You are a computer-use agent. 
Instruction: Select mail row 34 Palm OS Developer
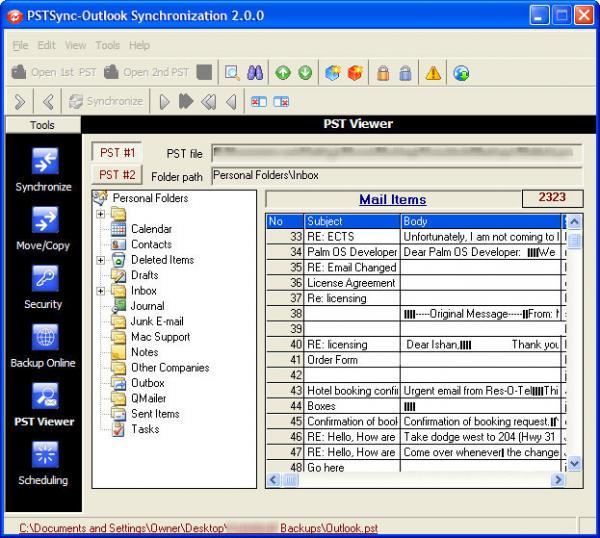(x=416, y=252)
